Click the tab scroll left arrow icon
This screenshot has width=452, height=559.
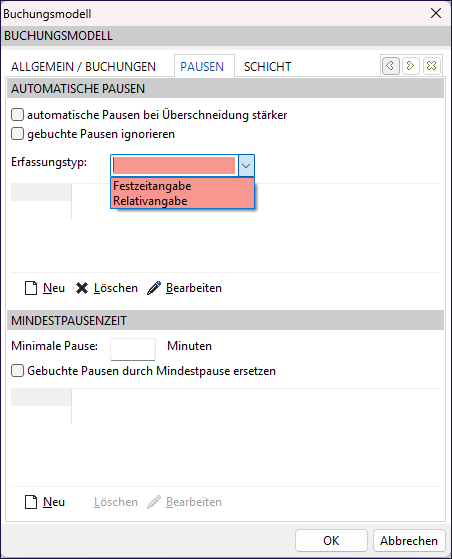tap(390, 66)
